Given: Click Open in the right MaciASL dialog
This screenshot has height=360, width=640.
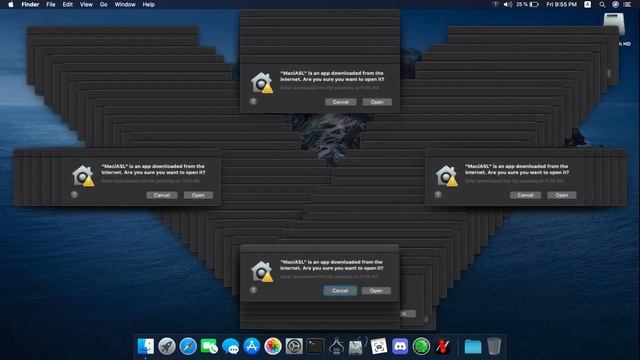Looking at the screenshot, I should coord(562,195).
